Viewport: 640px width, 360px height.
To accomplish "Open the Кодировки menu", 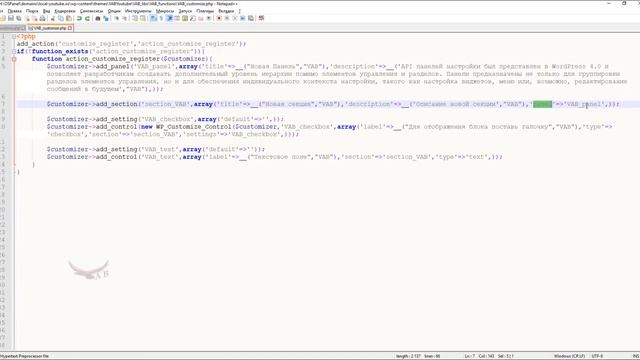I will pos(65,11).
